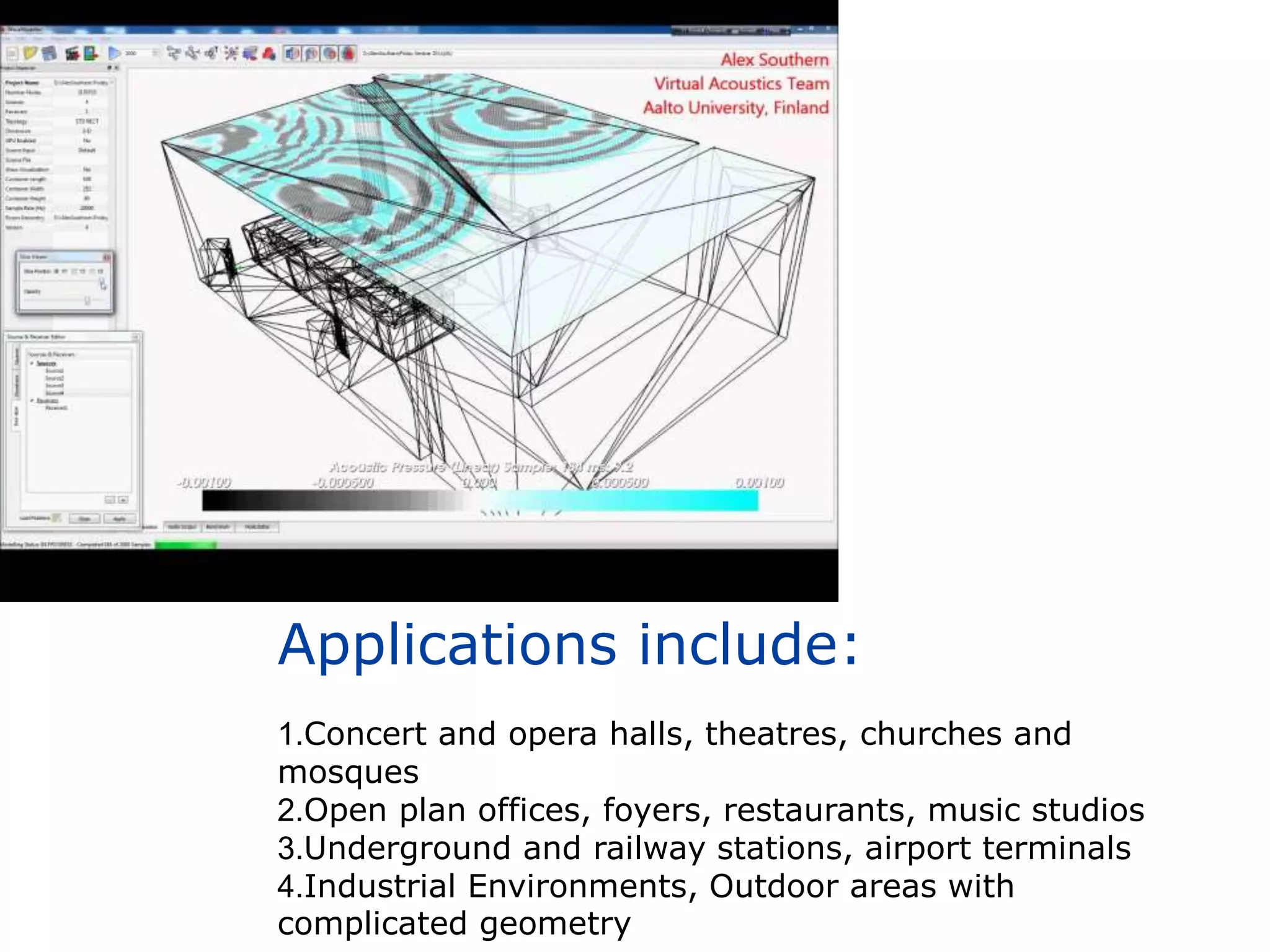Click the blue save disk toolbar icon
Image resolution: width=1270 pixels, height=952 pixels.
coord(49,54)
